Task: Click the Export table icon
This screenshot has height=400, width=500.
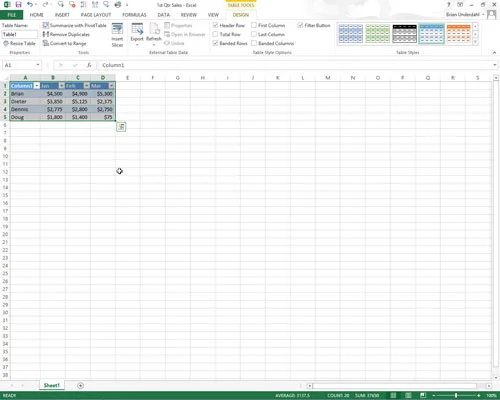Action: pyautogui.click(x=137, y=34)
